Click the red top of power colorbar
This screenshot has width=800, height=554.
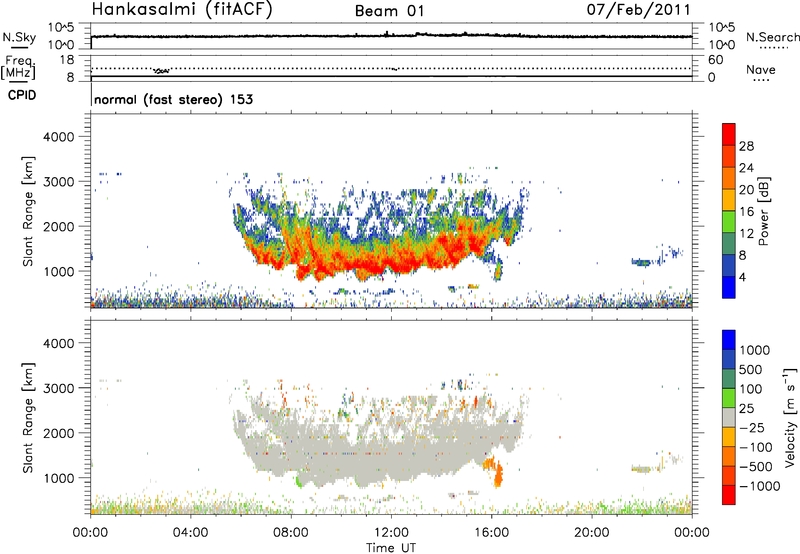click(729, 135)
